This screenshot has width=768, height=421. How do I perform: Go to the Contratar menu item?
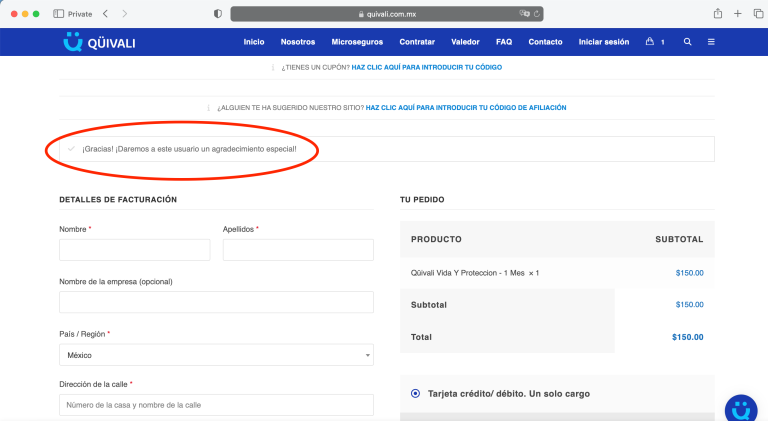tap(417, 42)
